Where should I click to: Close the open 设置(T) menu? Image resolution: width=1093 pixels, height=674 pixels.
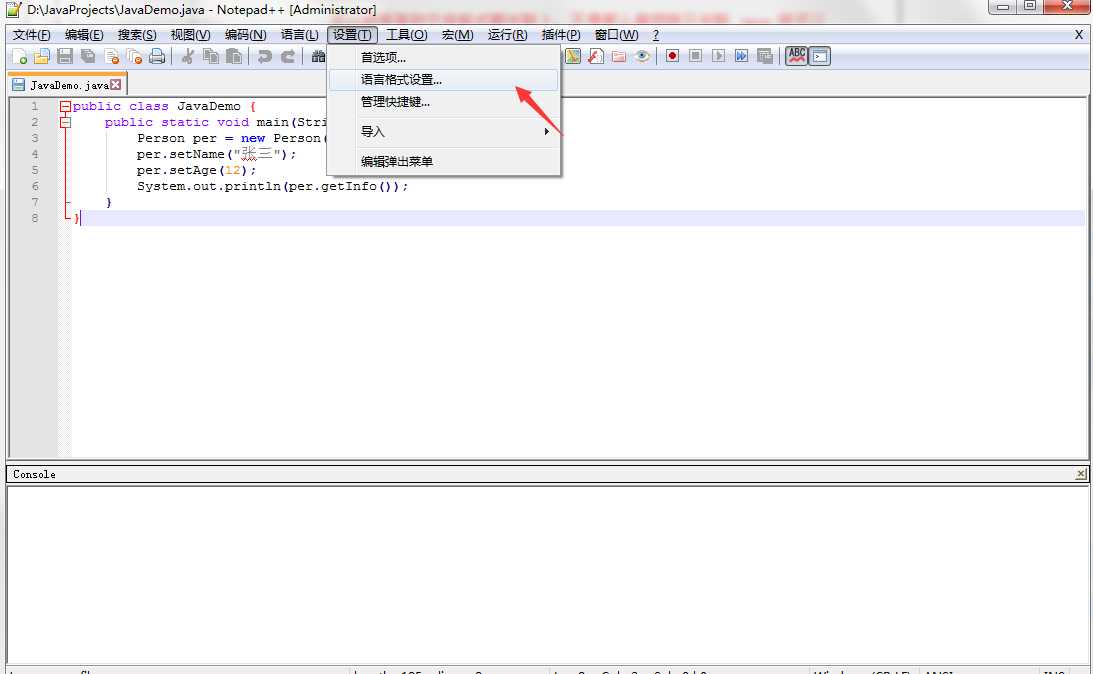point(352,35)
